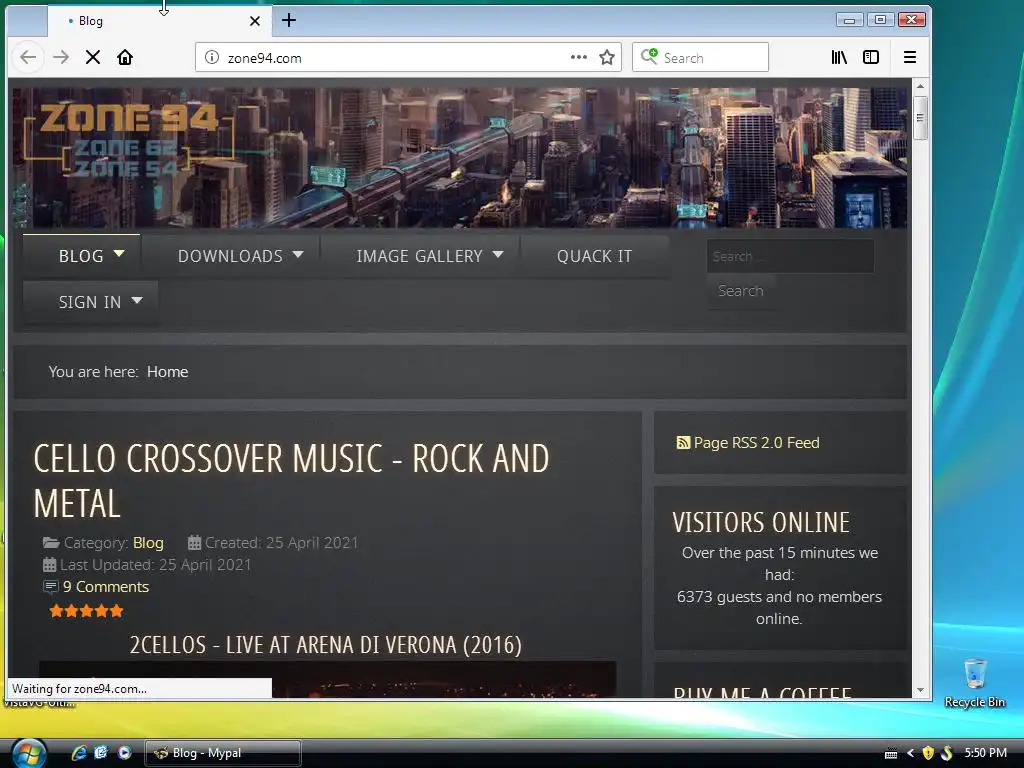Click the Zone 94 site logo
Image resolution: width=1024 pixels, height=768 pixels.
pyautogui.click(x=129, y=140)
